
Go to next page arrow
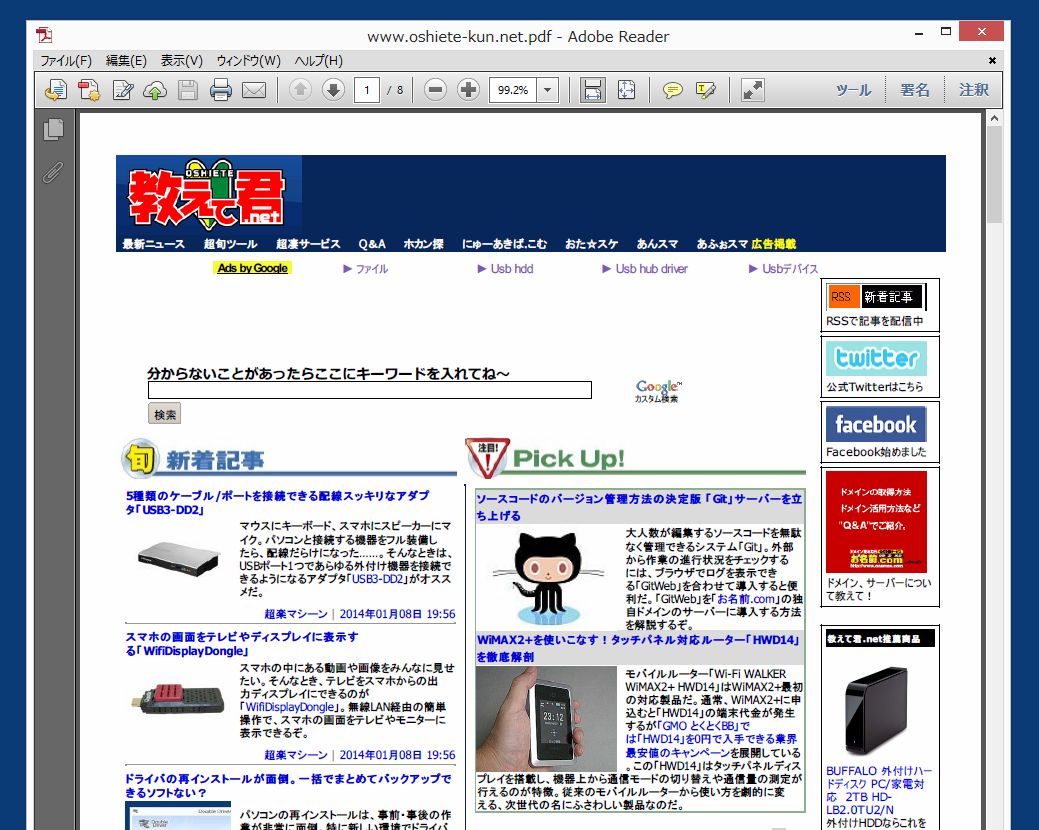[x=333, y=89]
